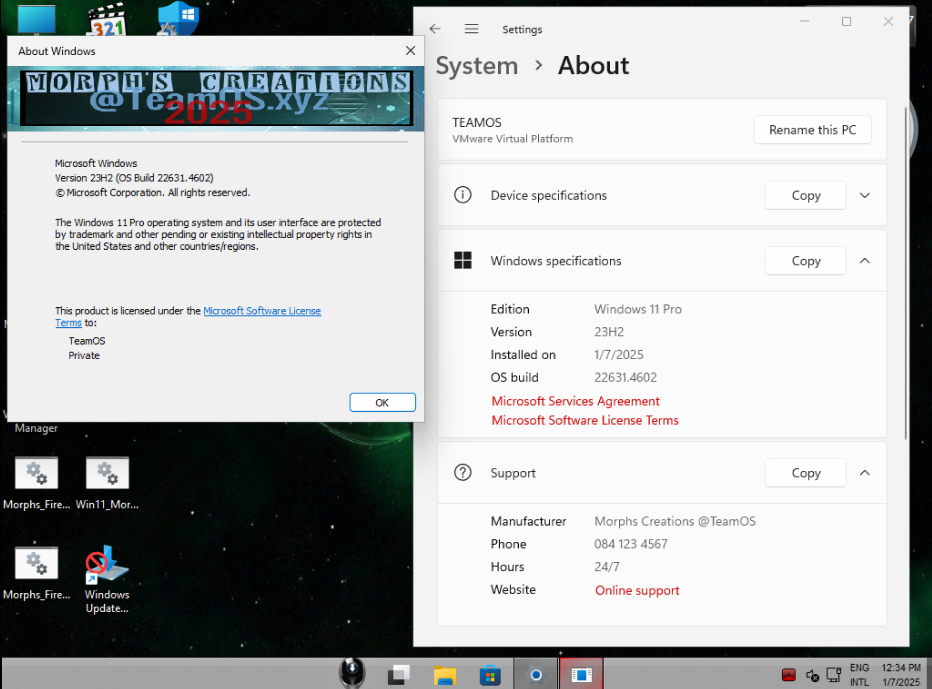Screen dimensions: 932x689
Task: Confirm About Windows with the OK button
Action: [x=382, y=402]
